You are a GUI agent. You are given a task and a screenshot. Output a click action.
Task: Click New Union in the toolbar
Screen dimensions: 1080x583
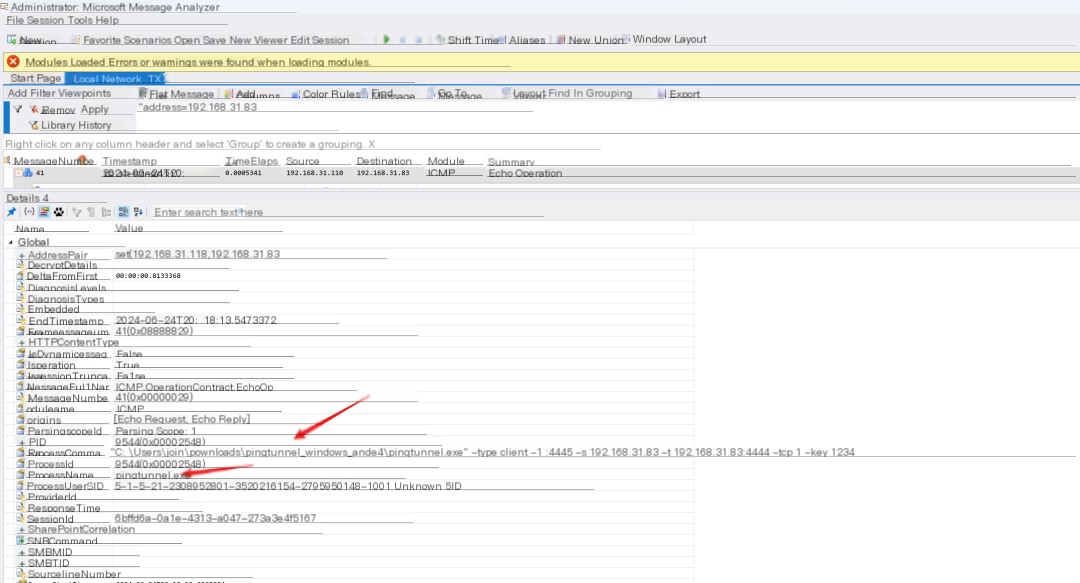590,40
